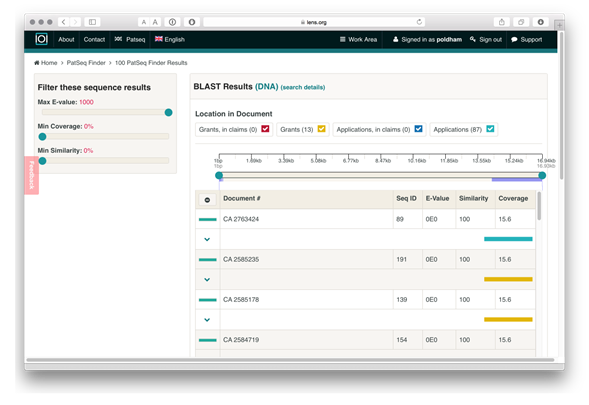
Task: Open the Support menu item
Action: click(x=527, y=39)
